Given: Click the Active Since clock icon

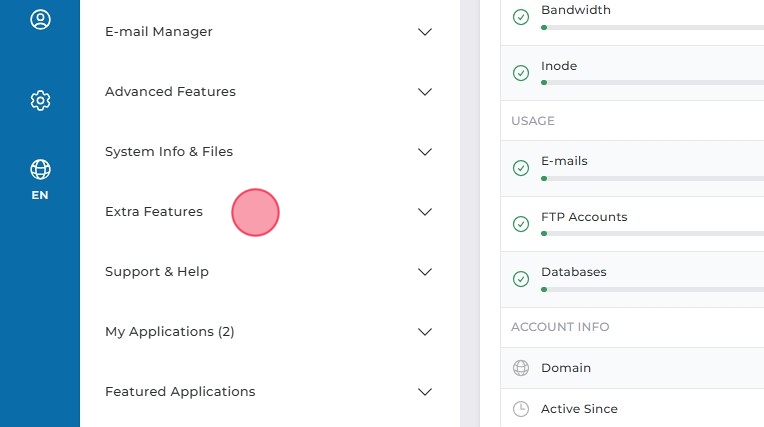Looking at the screenshot, I should [520, 409].
